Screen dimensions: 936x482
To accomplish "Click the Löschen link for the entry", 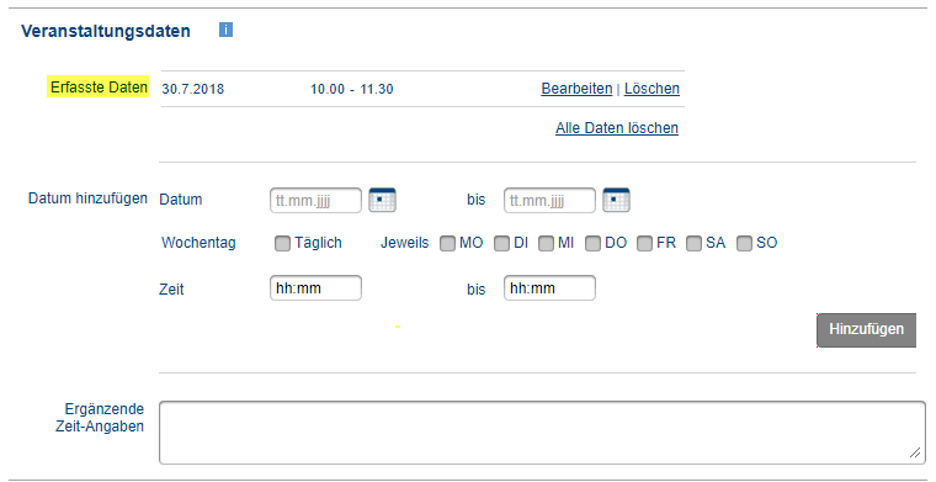I will tap(652, 88).
